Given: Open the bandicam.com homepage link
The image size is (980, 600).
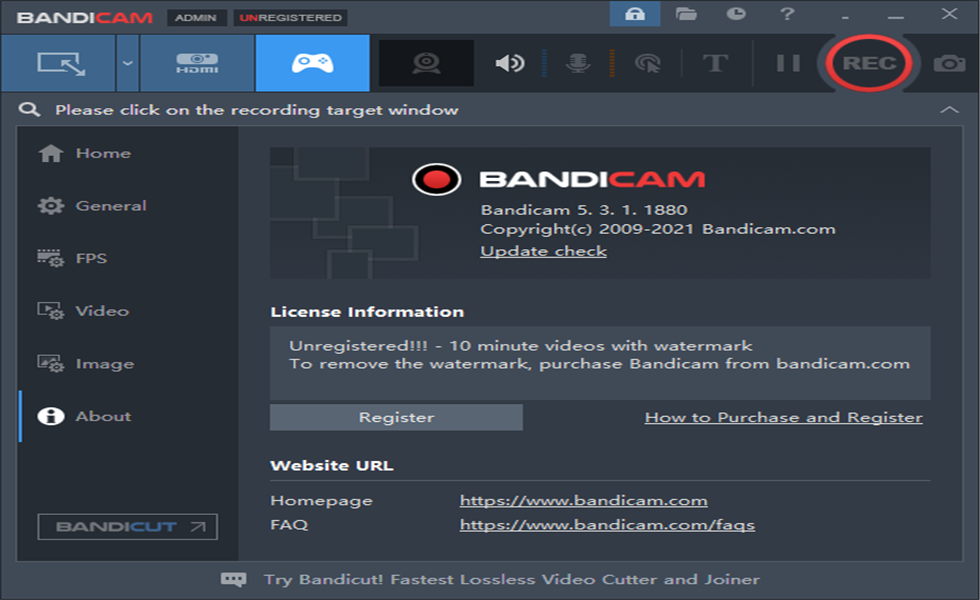Looking at the screenshot, I should click(x=583, y=501).
